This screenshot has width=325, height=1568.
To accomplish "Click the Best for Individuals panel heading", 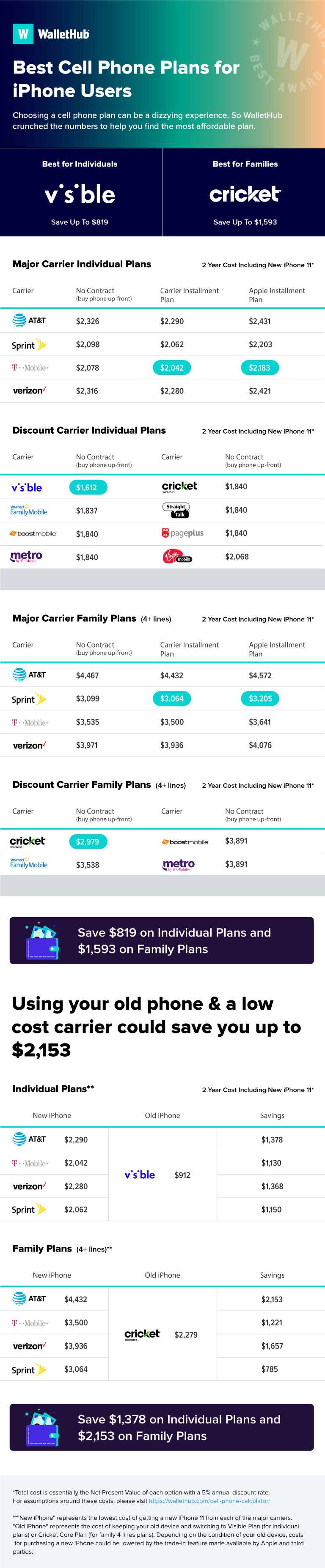I will coord(80,164).
